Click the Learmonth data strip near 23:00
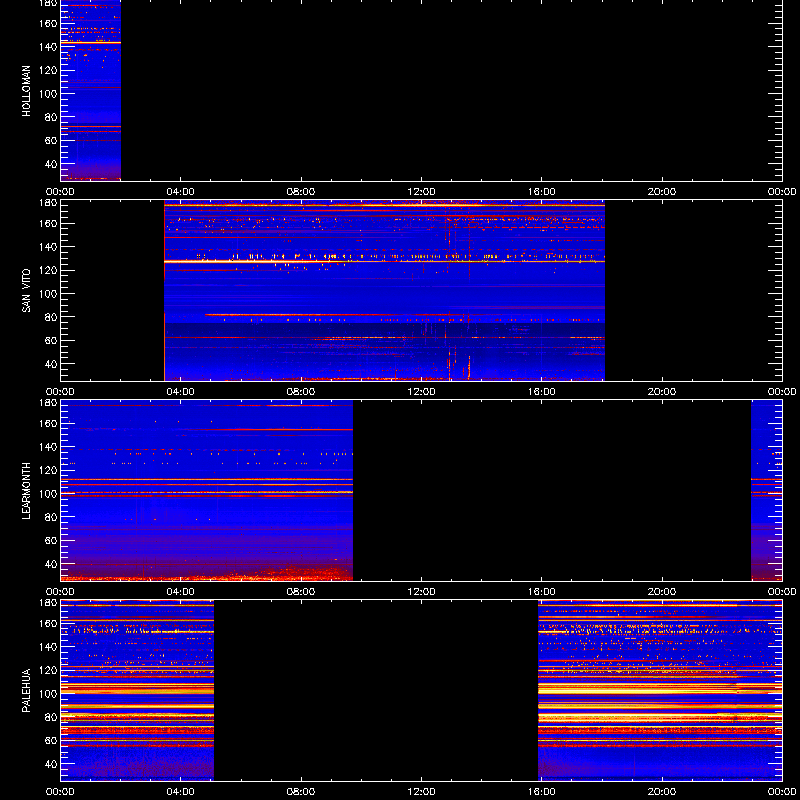 coord(766,490)
